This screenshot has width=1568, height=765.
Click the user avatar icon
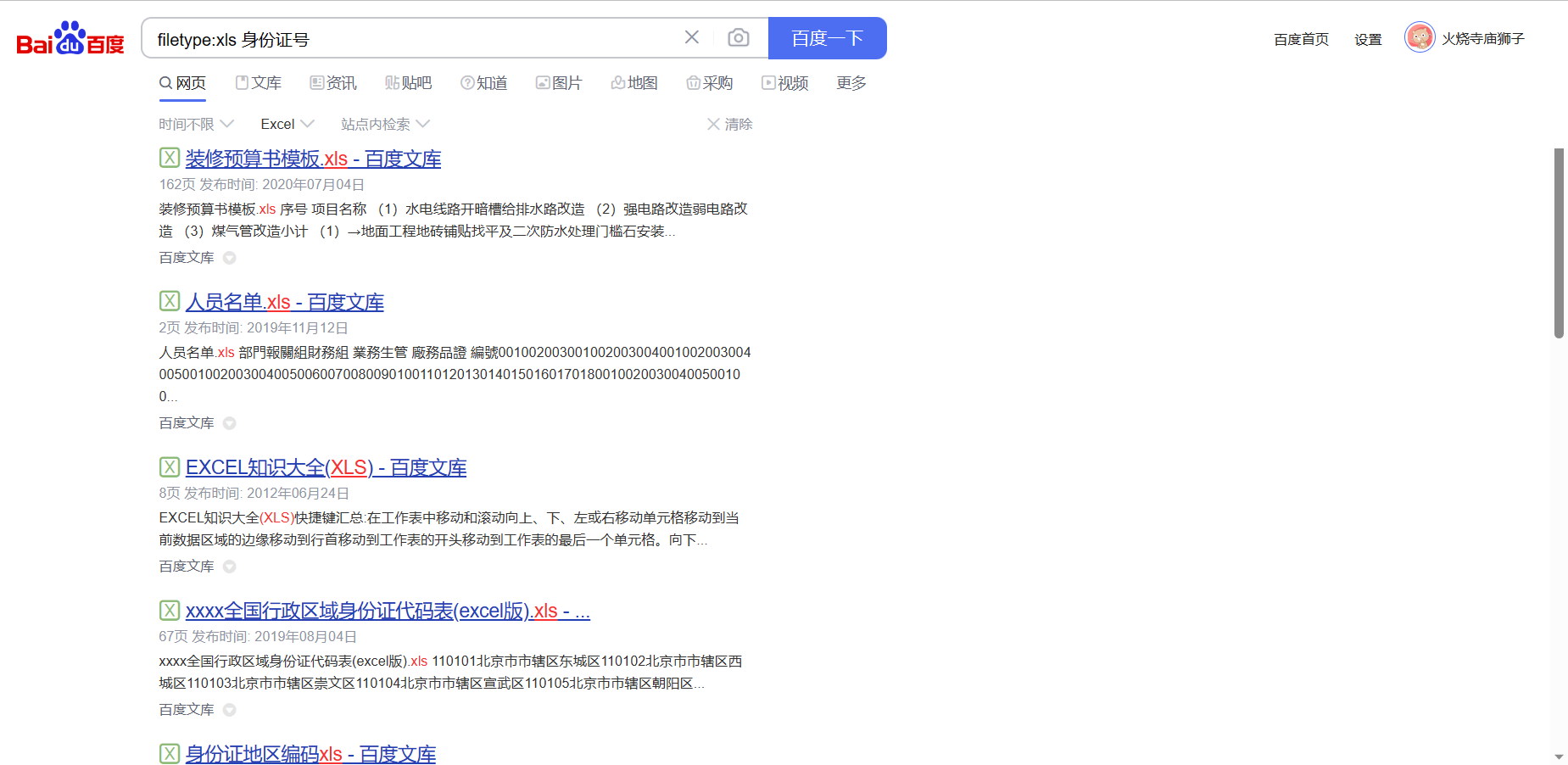pos(1420,37)
